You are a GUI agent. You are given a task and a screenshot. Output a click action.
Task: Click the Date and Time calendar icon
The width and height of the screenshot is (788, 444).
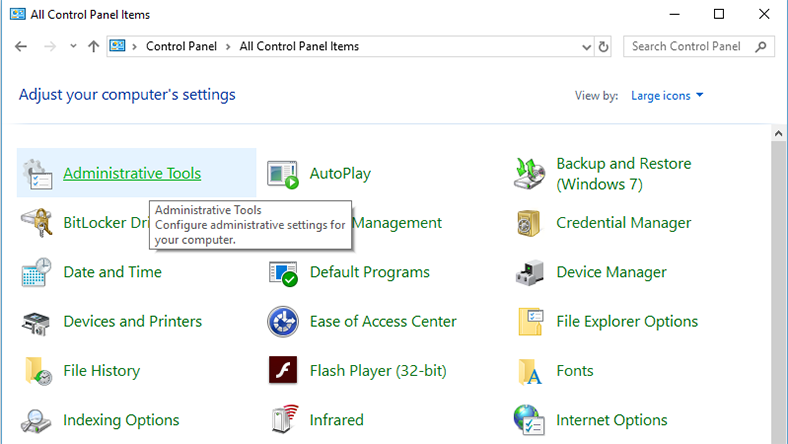(x=36, y=272)
